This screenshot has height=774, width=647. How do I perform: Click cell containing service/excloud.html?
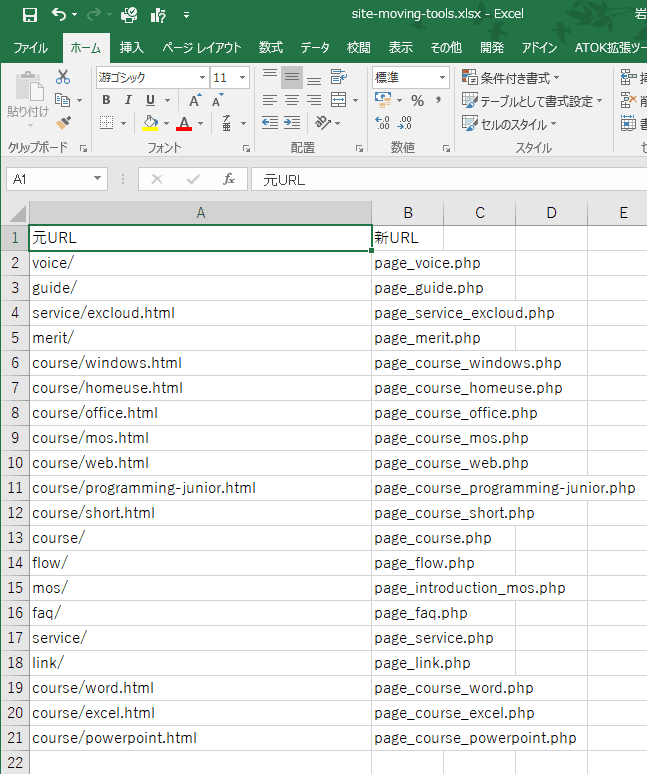coord(200,313)
